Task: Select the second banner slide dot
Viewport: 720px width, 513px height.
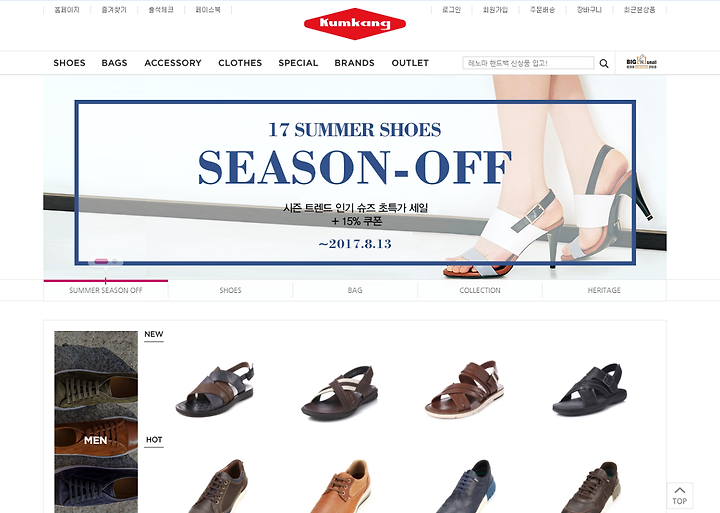Action: tap(115, 261)
